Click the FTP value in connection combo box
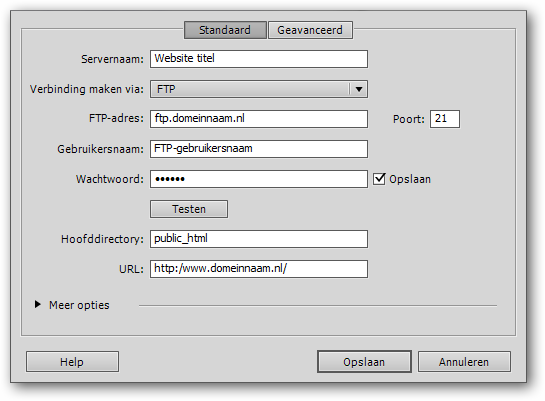The image size is (545, 401). (x=166, y=89)
